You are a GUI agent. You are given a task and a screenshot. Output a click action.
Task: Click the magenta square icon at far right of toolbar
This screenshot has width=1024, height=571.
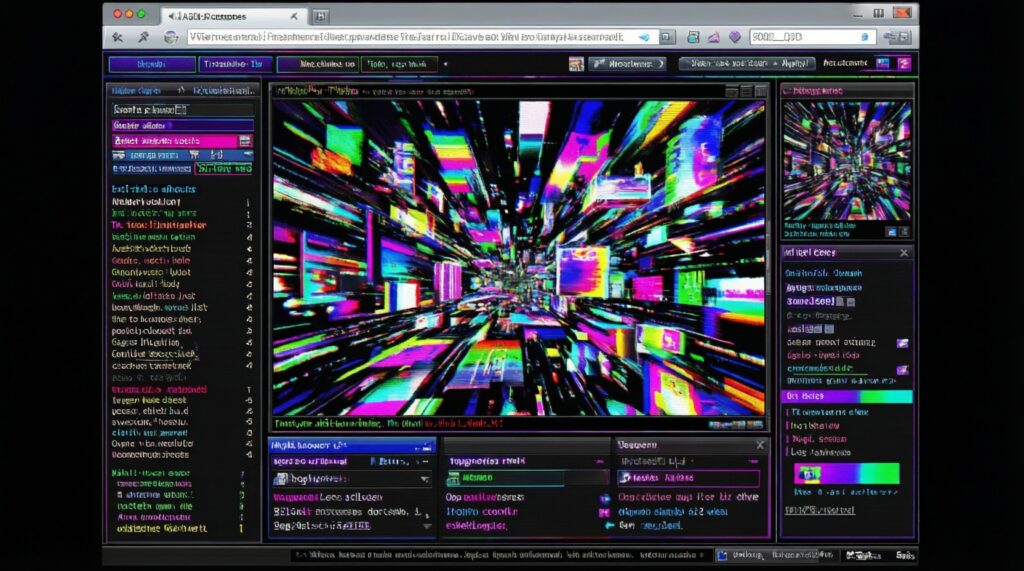pyautogui.click(x=904, y=64)
